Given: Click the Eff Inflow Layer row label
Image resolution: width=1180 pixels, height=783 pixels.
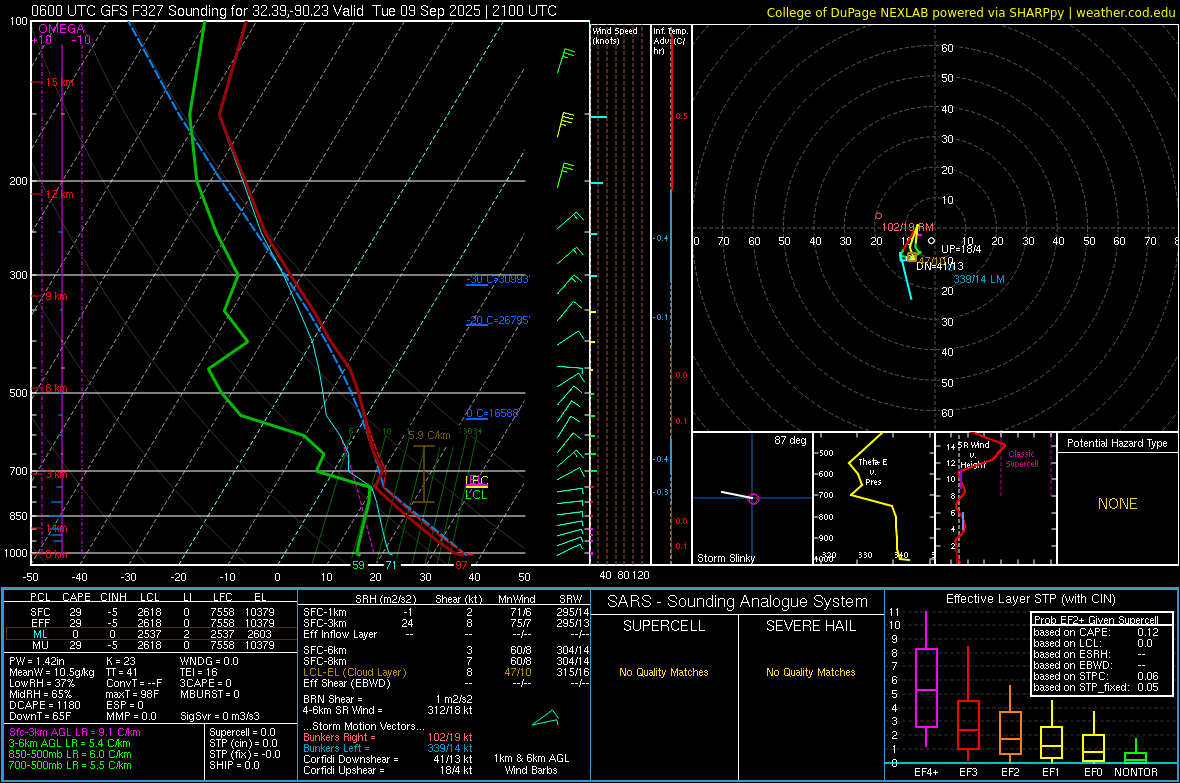Looking at the screenshot, I should tap(340, 634).
